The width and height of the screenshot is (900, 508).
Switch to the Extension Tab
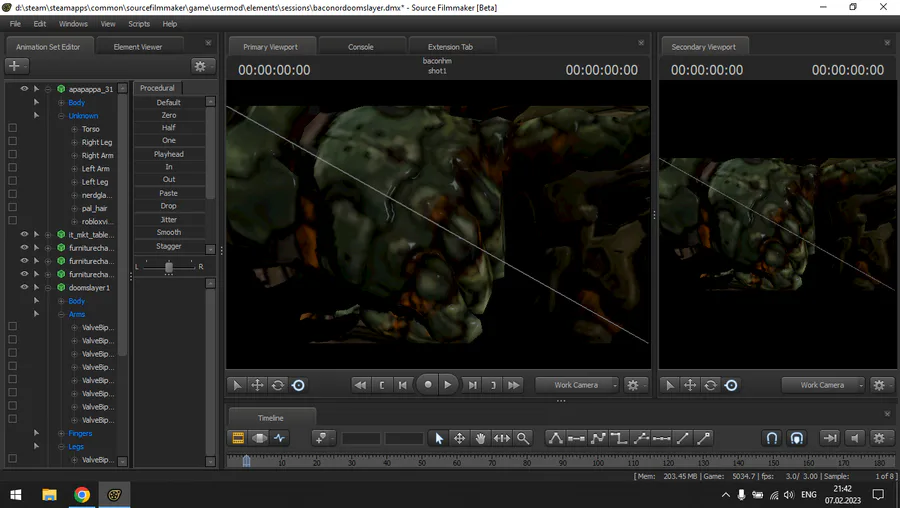[x=451, y=47]
